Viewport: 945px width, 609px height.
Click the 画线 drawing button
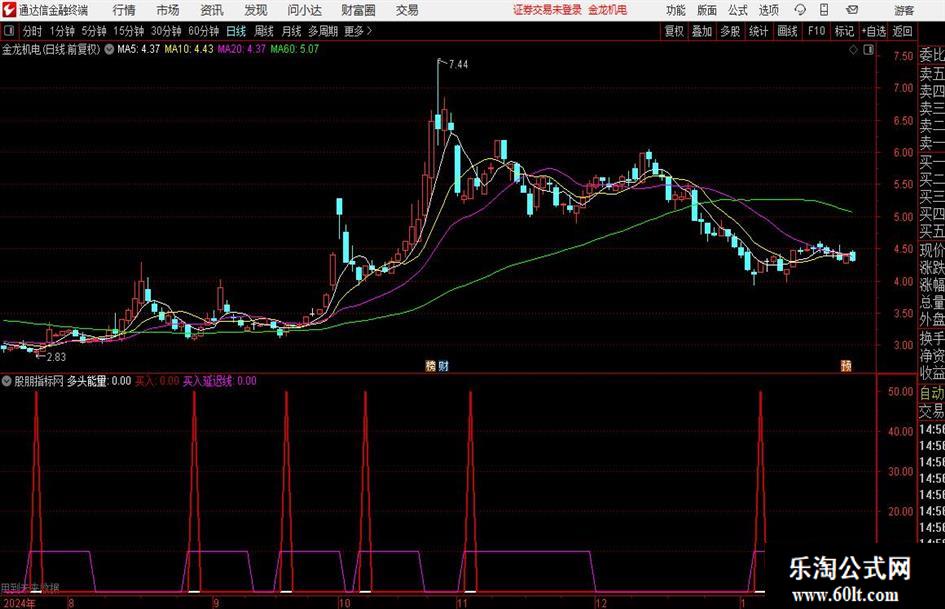787,31
